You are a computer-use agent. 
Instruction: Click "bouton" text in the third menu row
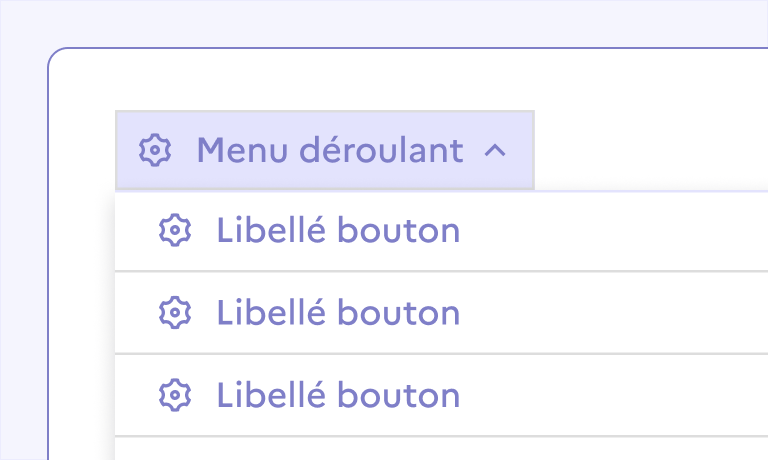pyautogui.click(x=398, y=395)
